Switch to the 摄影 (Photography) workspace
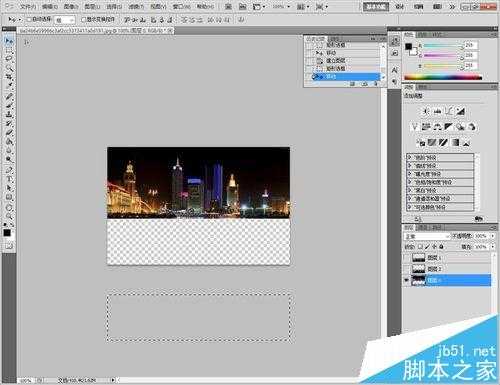Viewport: 500px width, 385px height. [x=437, y=6]
